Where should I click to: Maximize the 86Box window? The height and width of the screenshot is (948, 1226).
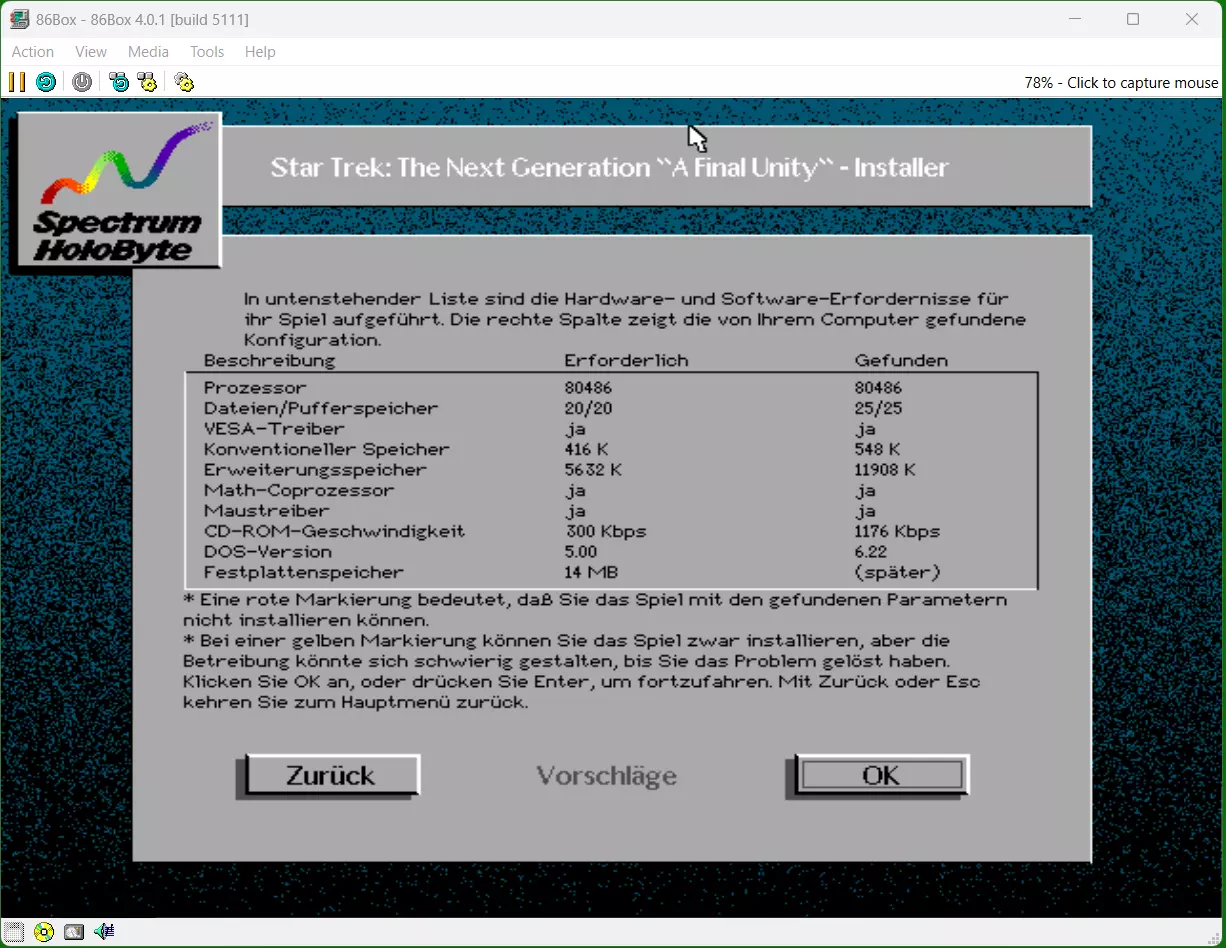(x=1133, y=19)
